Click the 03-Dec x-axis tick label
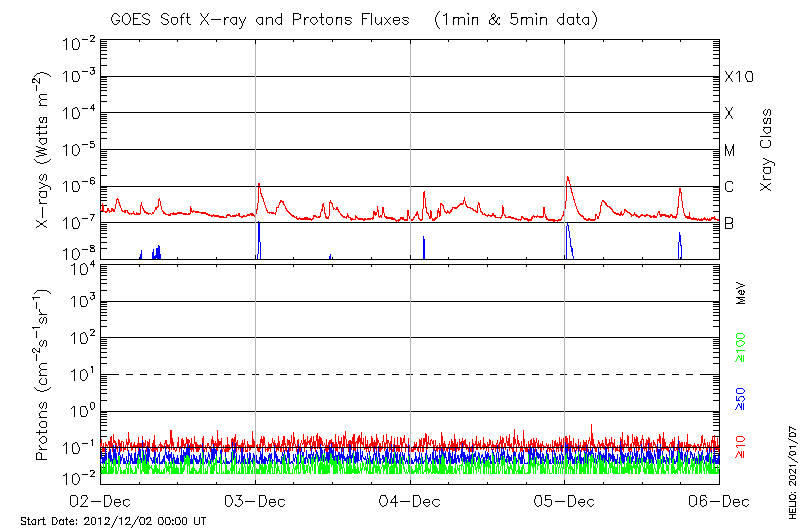Image resolution: width=800 pixels, height=530 pixels. coord(256,501)
